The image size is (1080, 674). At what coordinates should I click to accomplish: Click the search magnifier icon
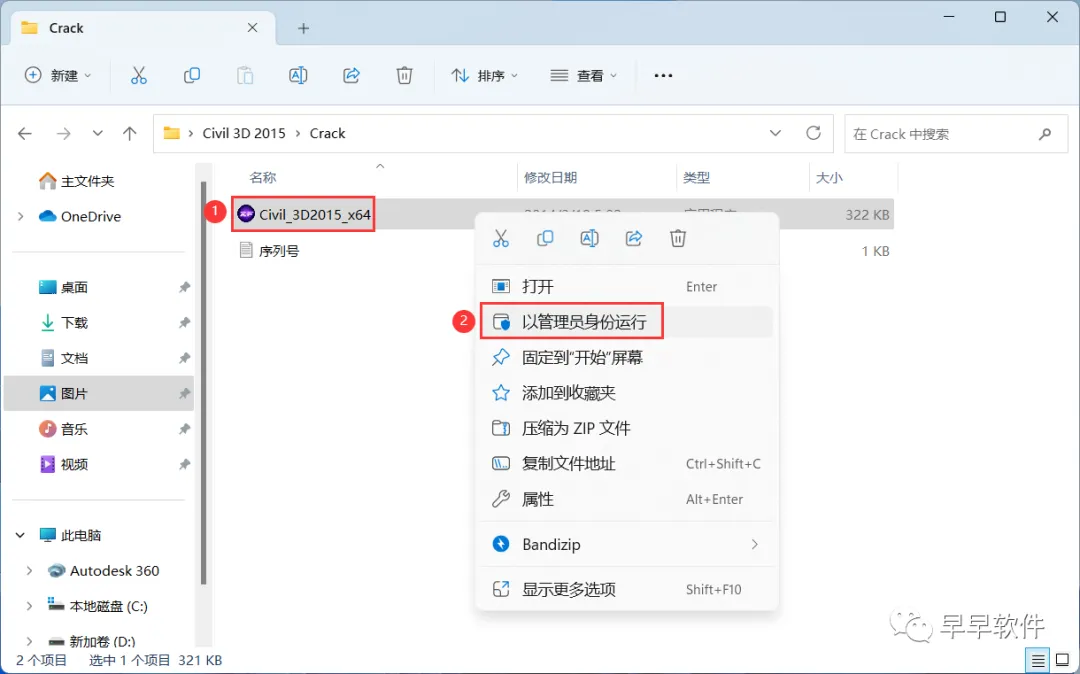point(1045,134)
